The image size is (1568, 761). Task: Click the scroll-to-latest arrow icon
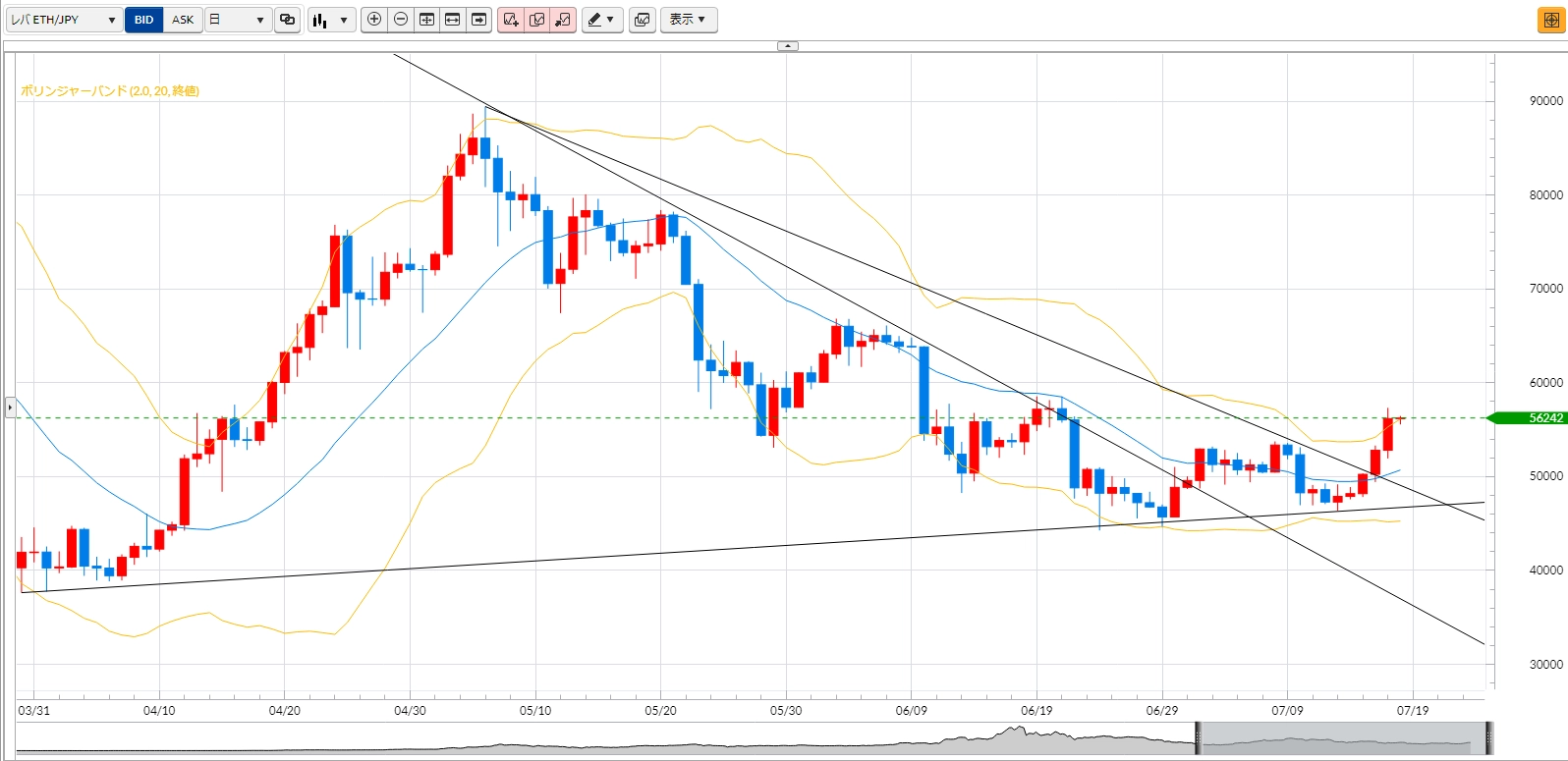coord(478,20)
